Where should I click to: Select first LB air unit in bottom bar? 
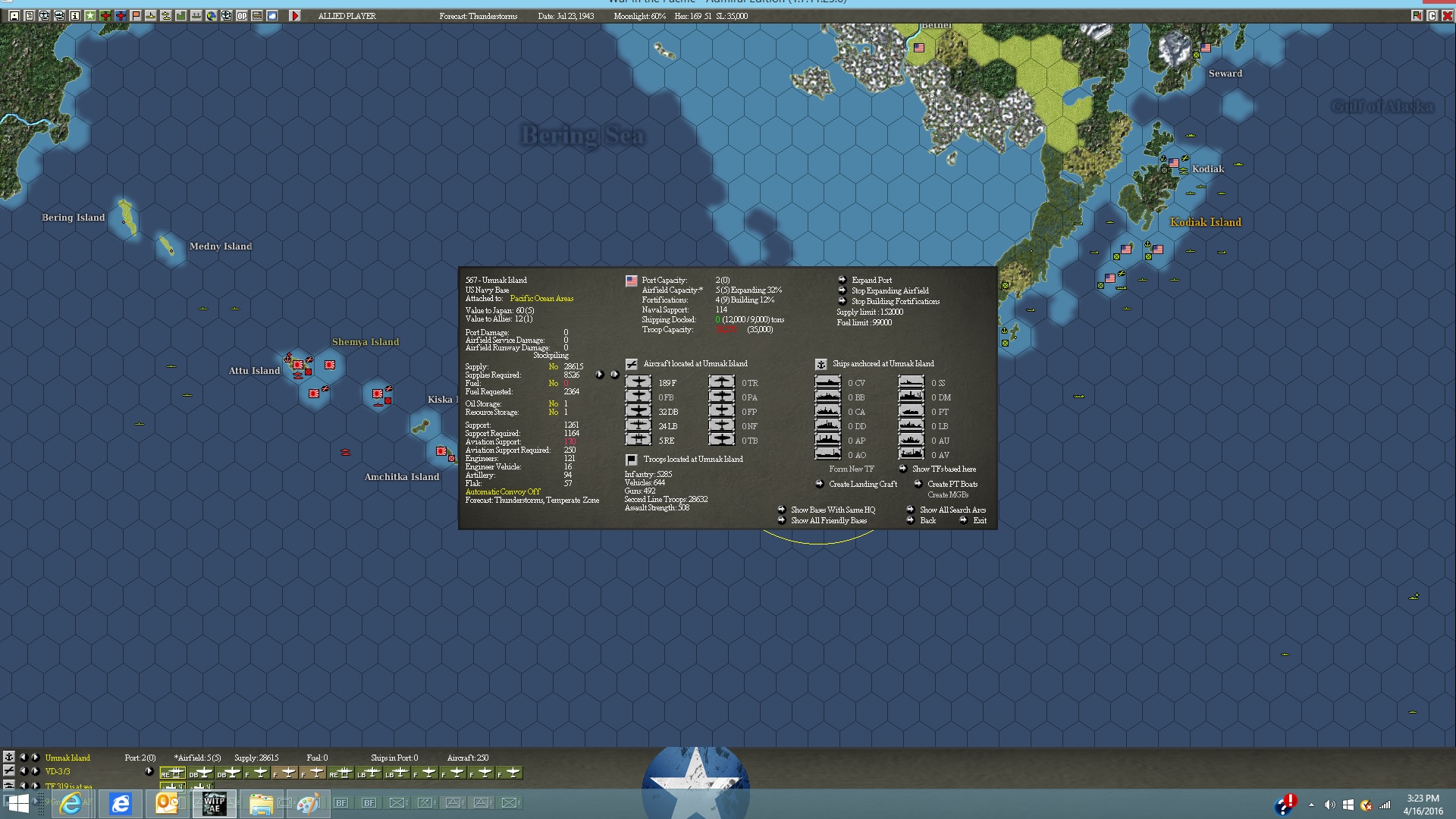[369, 773]
